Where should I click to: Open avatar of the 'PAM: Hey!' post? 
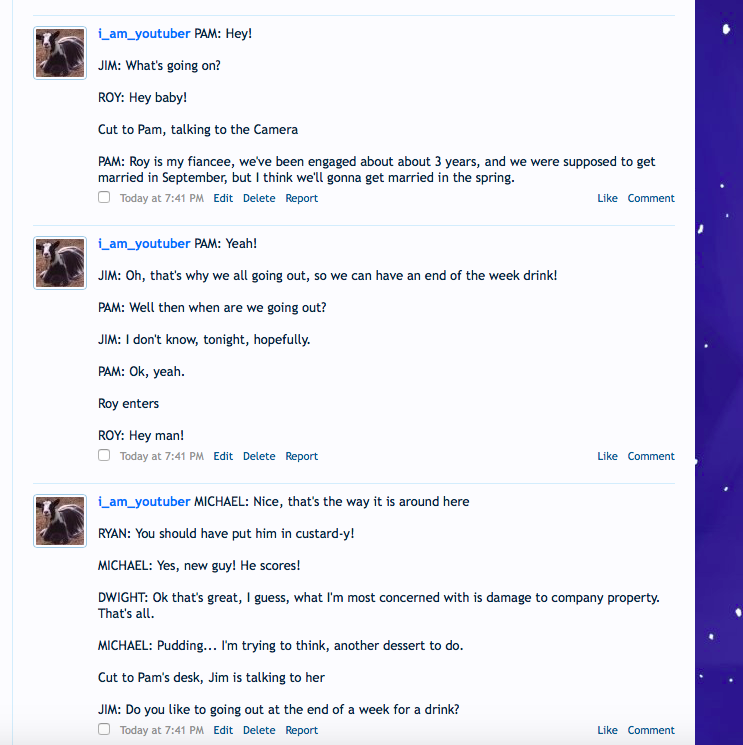[60, 53]
